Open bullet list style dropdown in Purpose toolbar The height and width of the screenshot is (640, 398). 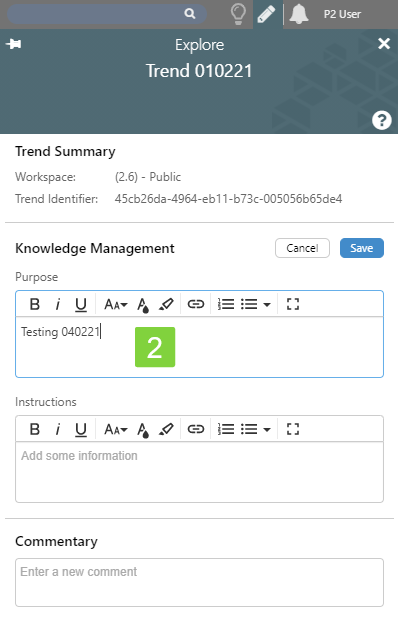pyautogui.click(x=267, y=304)
